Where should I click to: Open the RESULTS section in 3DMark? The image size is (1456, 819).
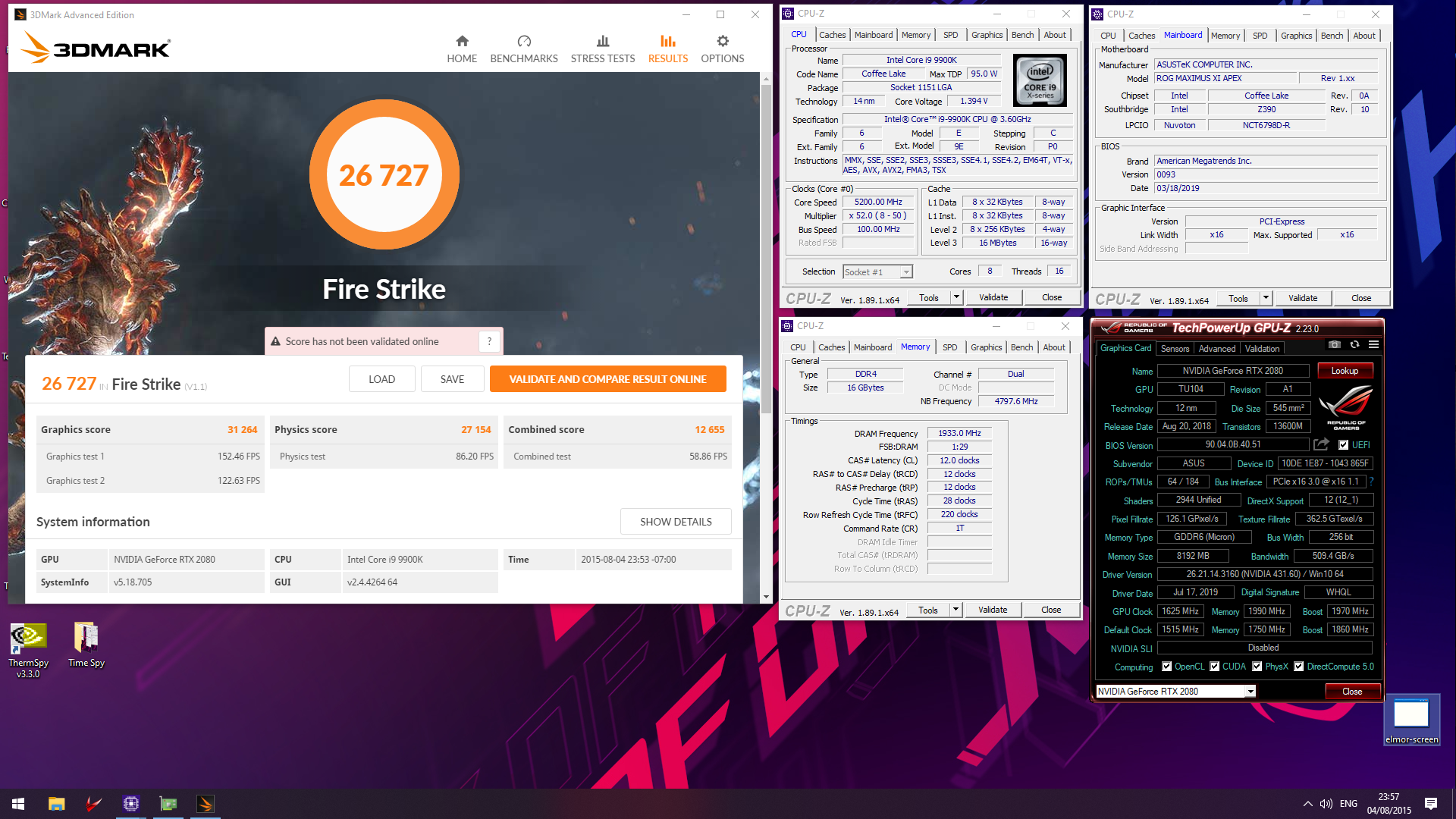[x=668, y=49]
